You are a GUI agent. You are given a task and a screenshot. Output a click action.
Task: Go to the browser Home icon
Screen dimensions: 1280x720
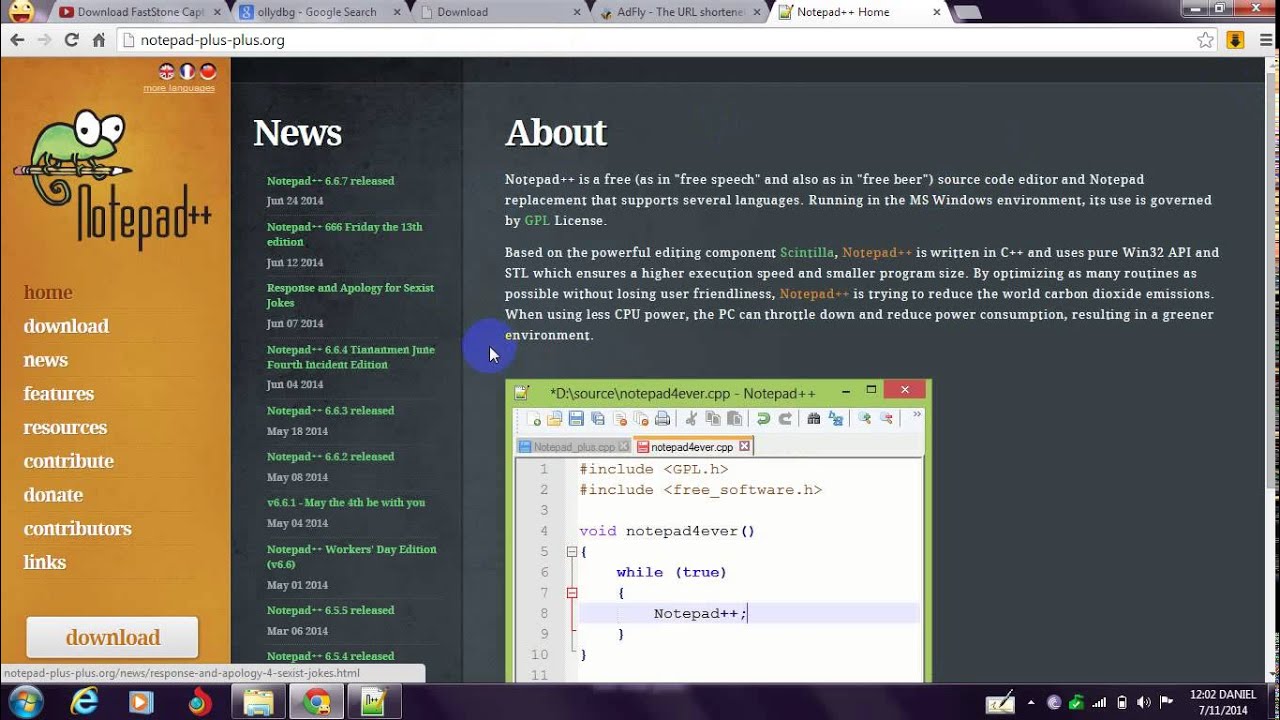[98, 40]
